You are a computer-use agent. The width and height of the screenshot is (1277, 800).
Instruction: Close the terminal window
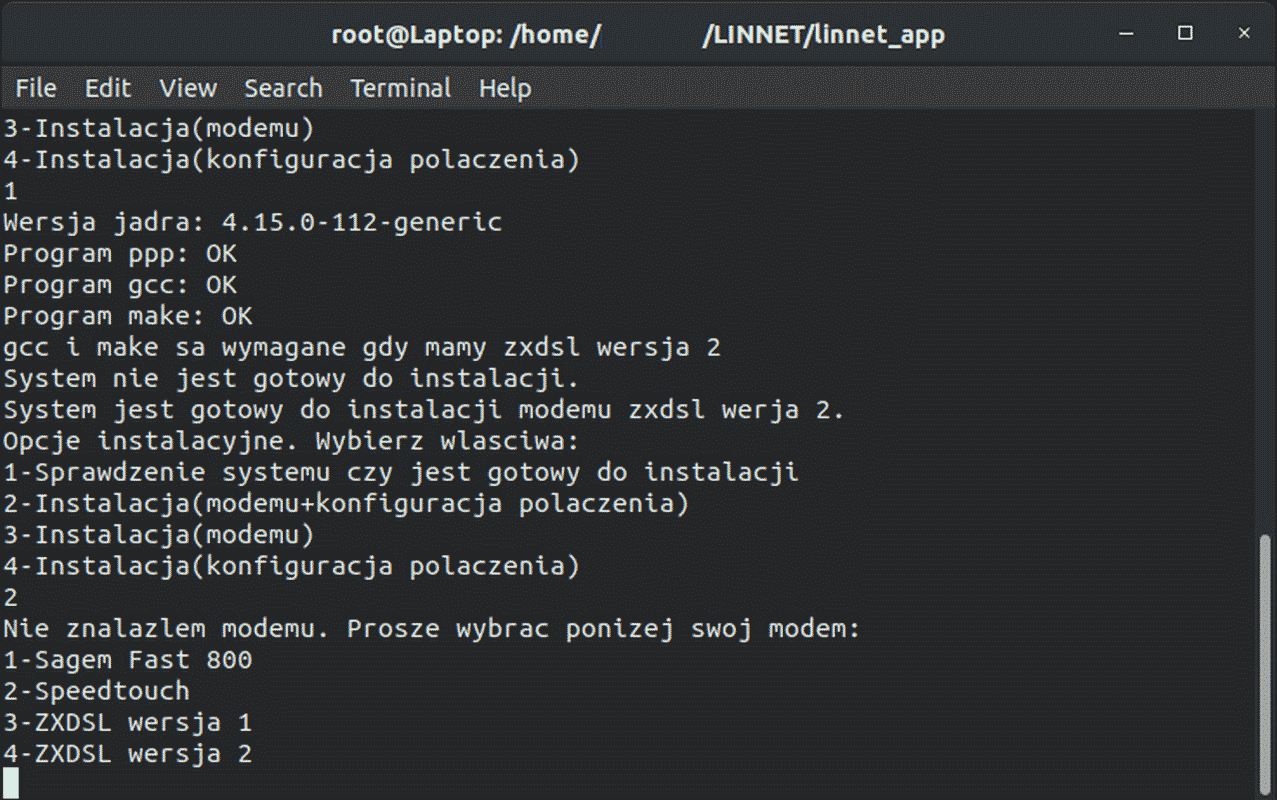click(x=1244, y=34)
